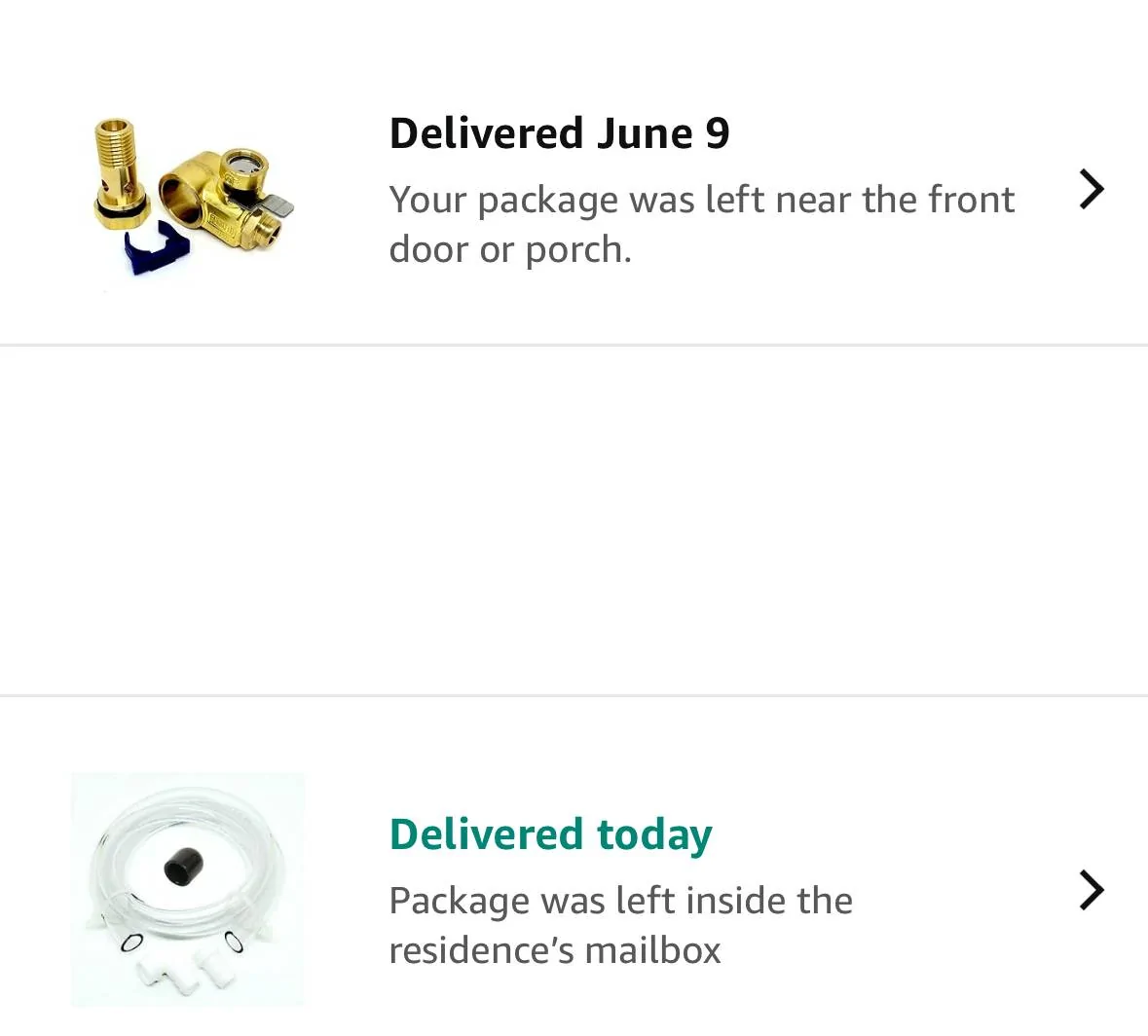Open the "Delivered June 9" heading
Image resolution: width=1148 pixels, height=1036 pixels.
(x=559, y=133)
